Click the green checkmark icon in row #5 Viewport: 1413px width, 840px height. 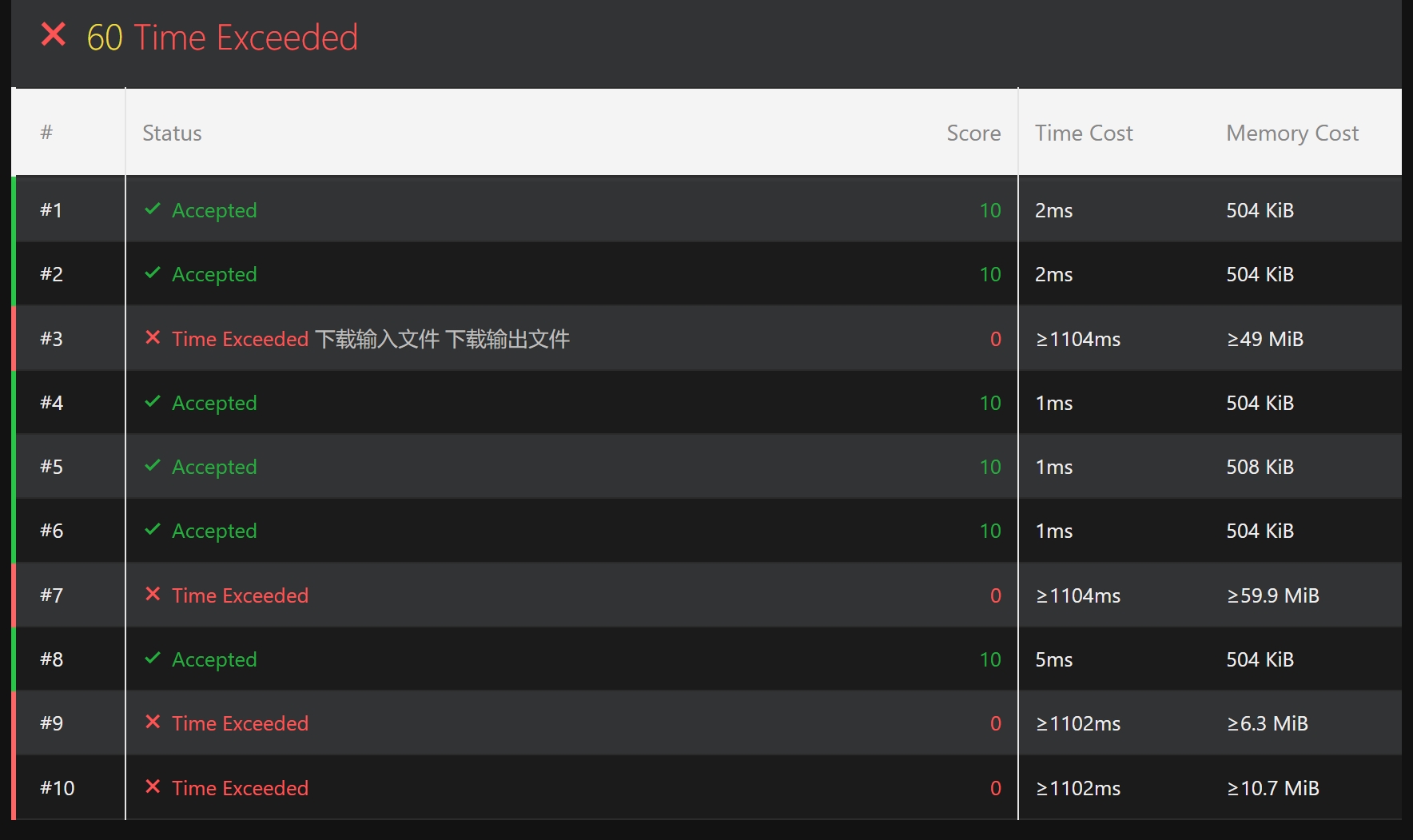pyautogui.click(x=153, y=466)
